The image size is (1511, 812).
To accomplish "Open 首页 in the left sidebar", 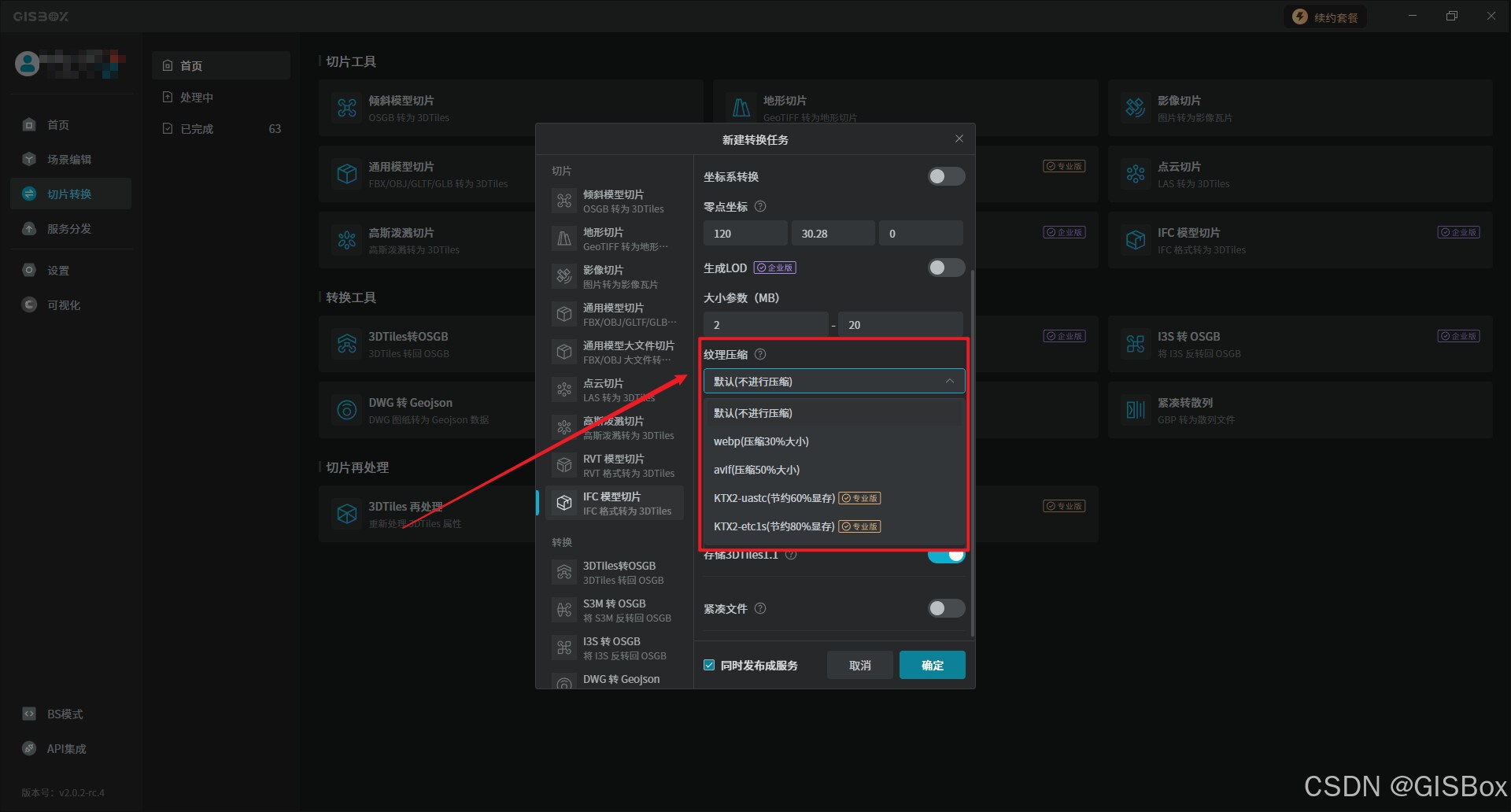I will click(70, 125).
